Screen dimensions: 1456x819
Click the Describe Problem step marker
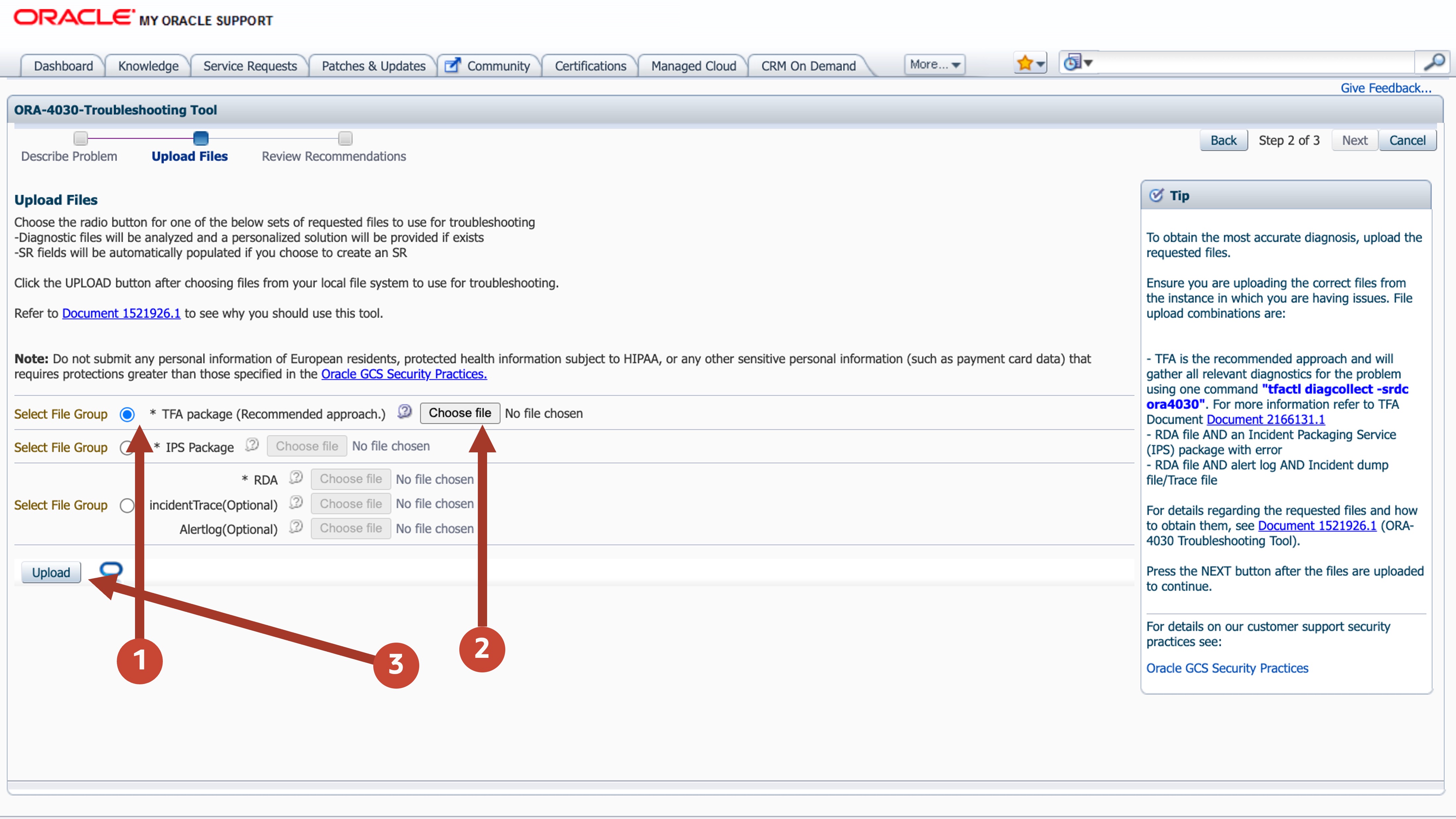[81, 138]
